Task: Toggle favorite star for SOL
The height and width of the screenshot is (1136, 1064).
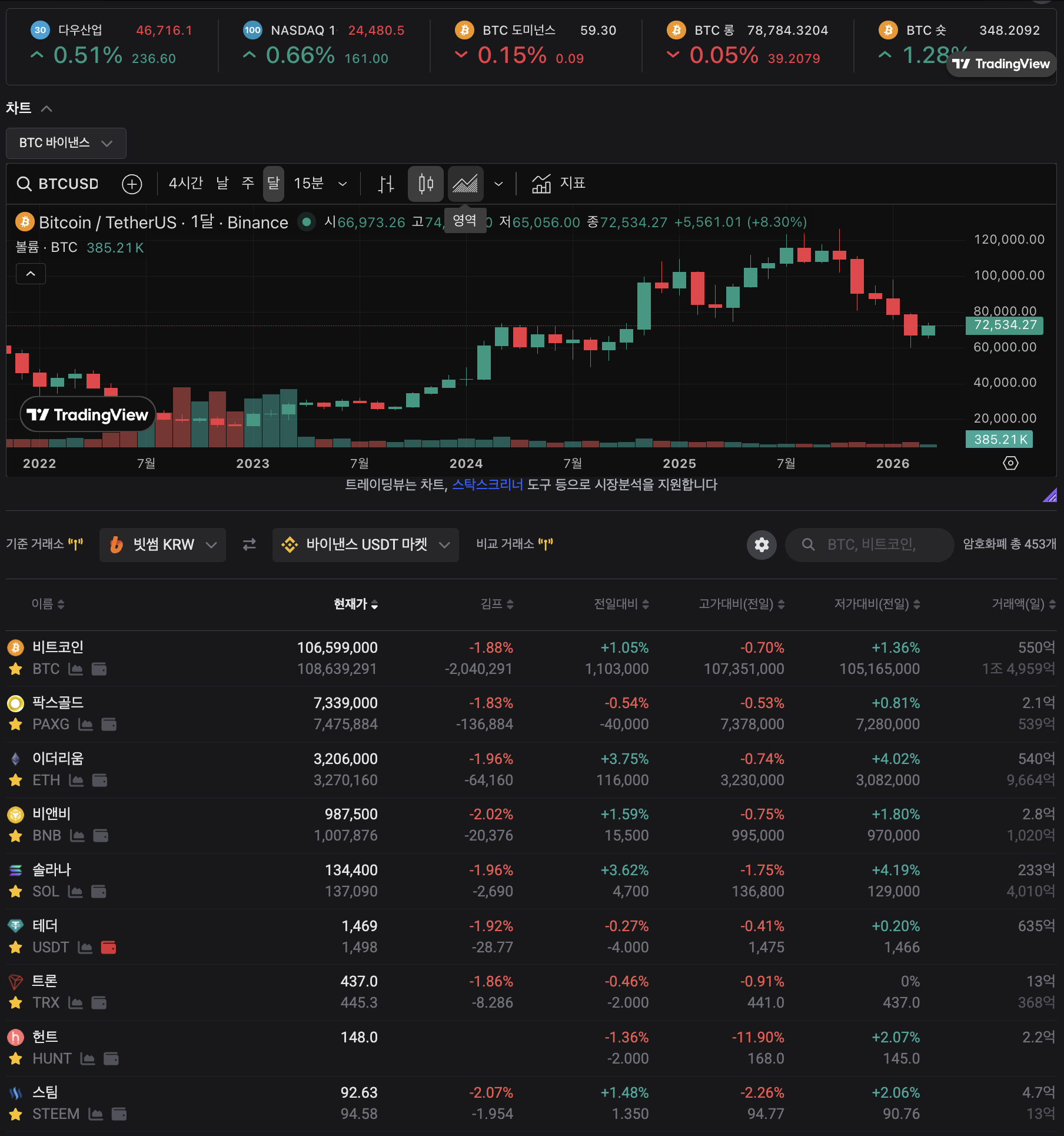Action: click(x=16, y=892)
